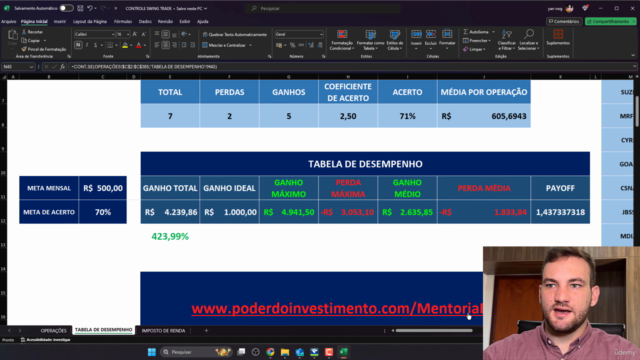The image size is (640, 360).
Task: Switch to the Dados ribbon tab
Action: point(145,21)
